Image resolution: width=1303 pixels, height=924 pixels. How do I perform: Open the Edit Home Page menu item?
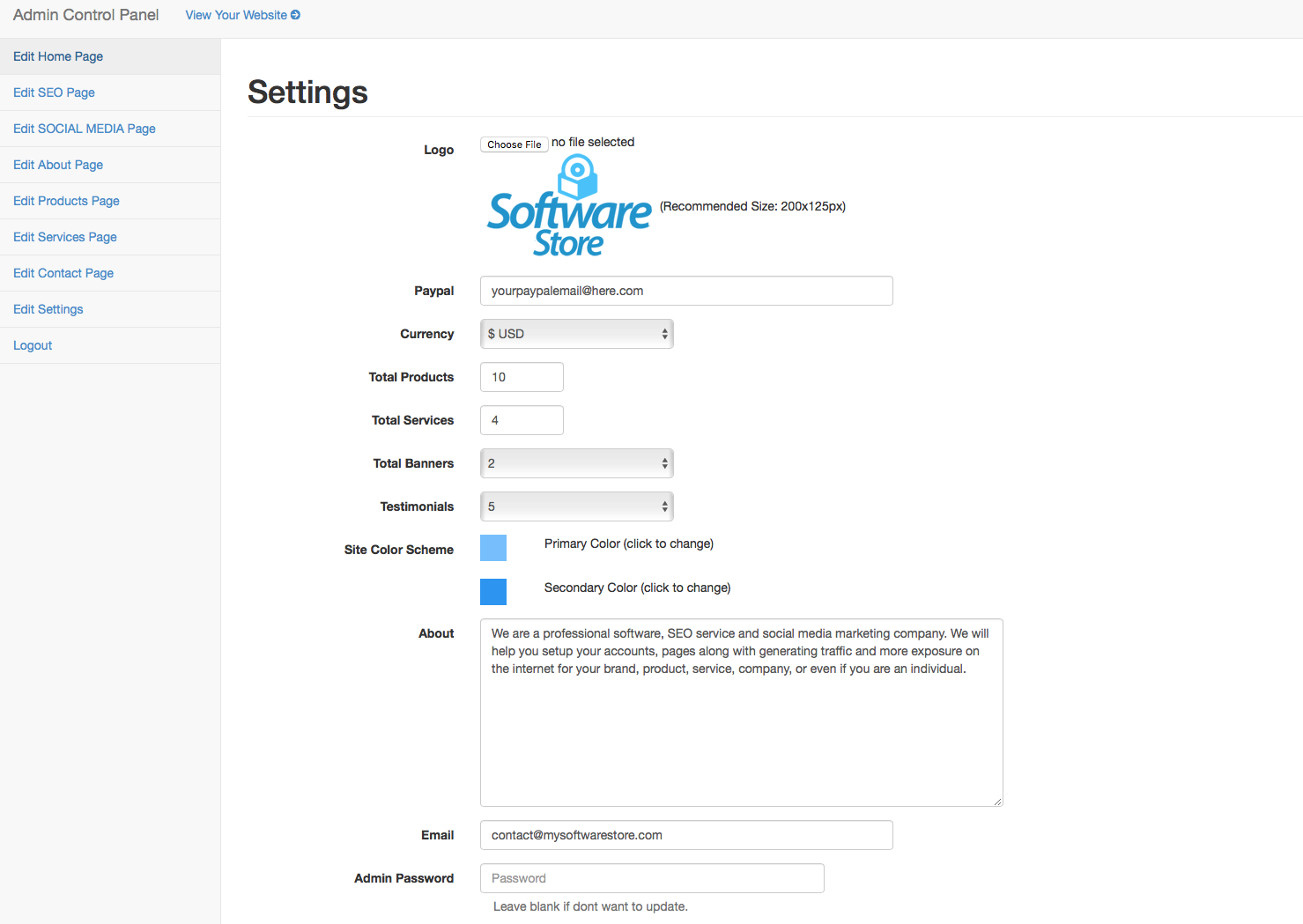tap(110, 56)
